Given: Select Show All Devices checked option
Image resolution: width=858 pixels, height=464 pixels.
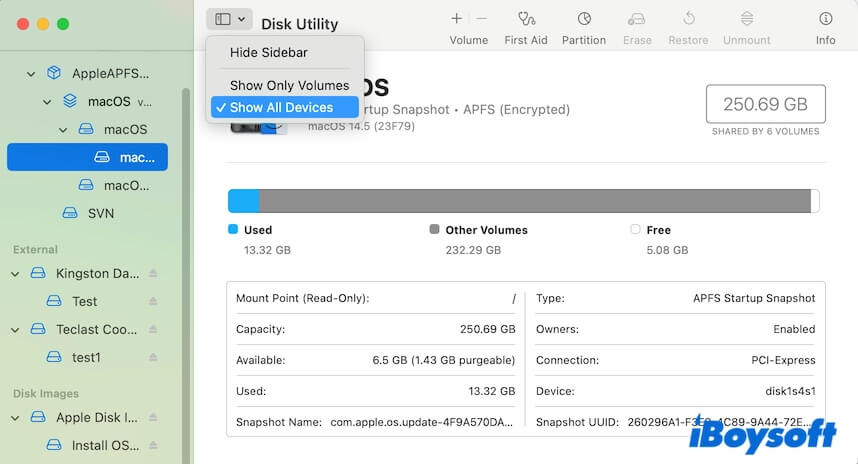Looking at the screenshot, I should [x=285, y=108].
